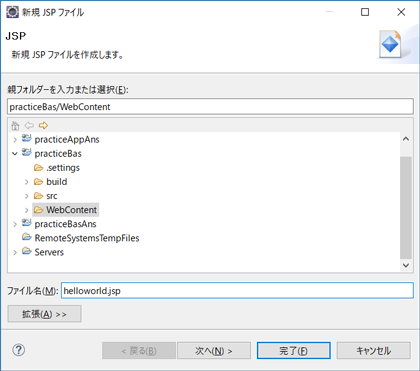The height and width of the screenshot is (371, 420).
Task: Click the disabled 戻る(B) back button
Action: (x=139, y=351)
